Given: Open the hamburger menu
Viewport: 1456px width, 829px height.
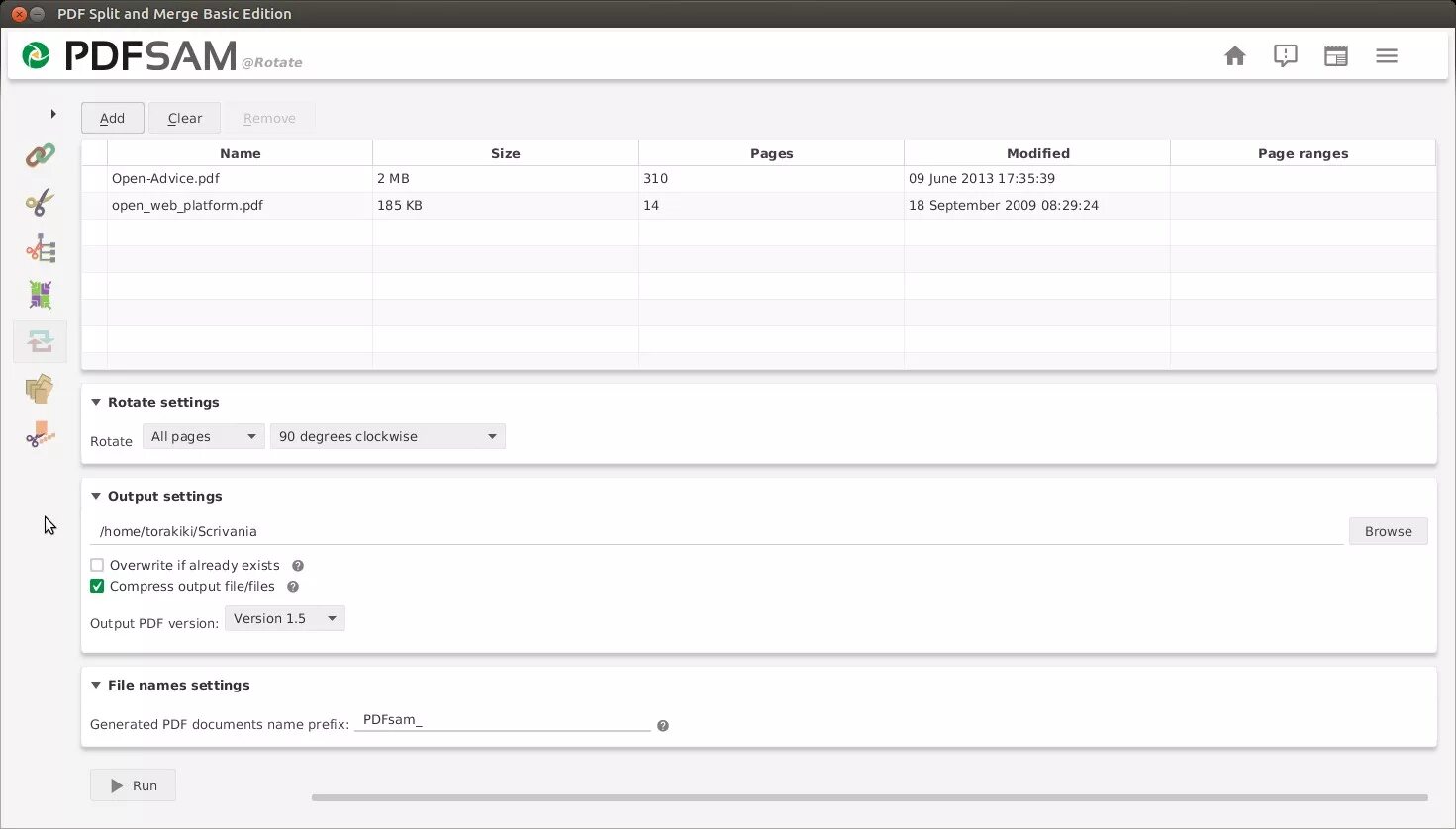Looking at the screenshot, I should tap(1387, 56).
